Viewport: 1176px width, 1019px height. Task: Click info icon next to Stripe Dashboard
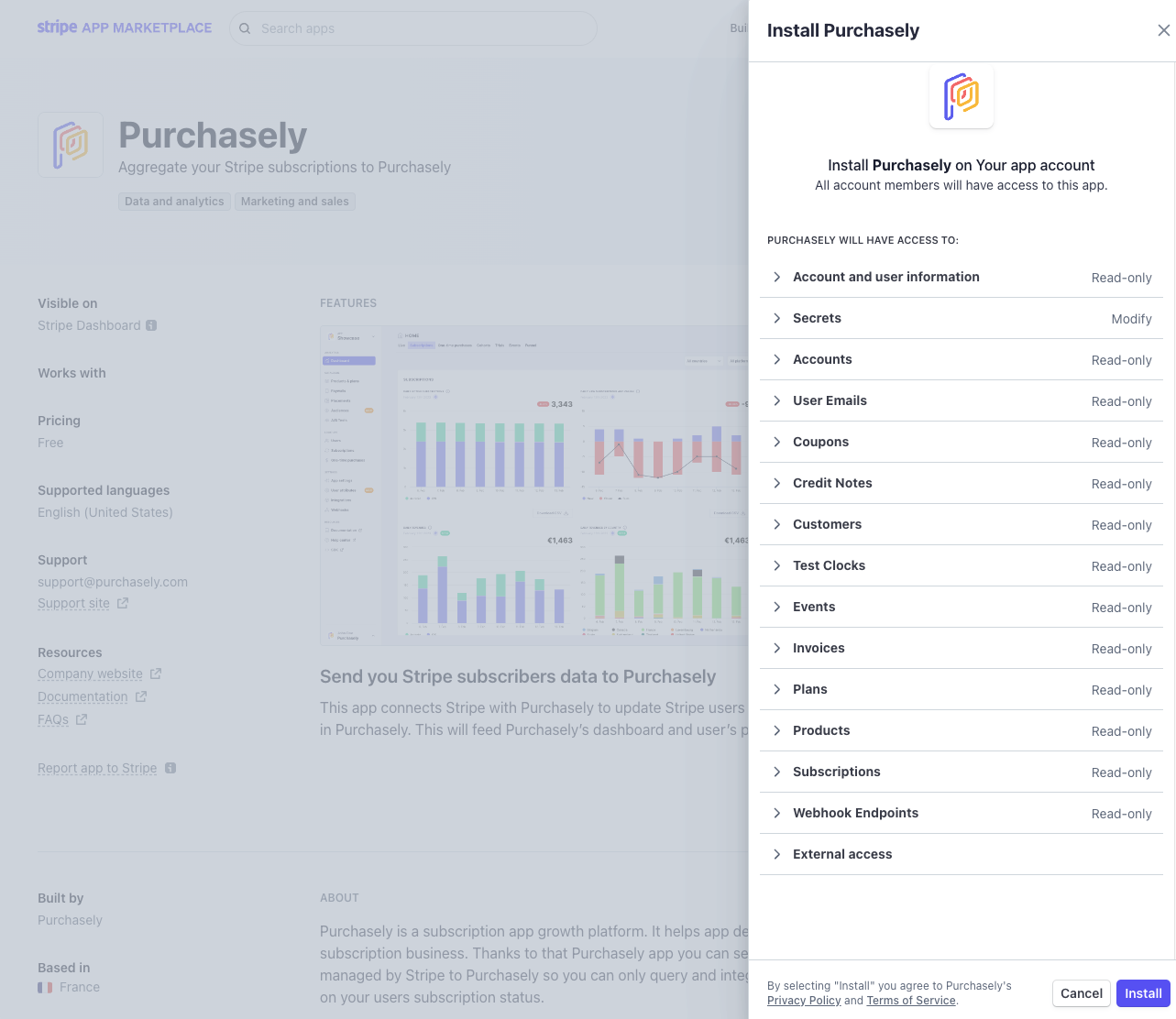[151, 325]
